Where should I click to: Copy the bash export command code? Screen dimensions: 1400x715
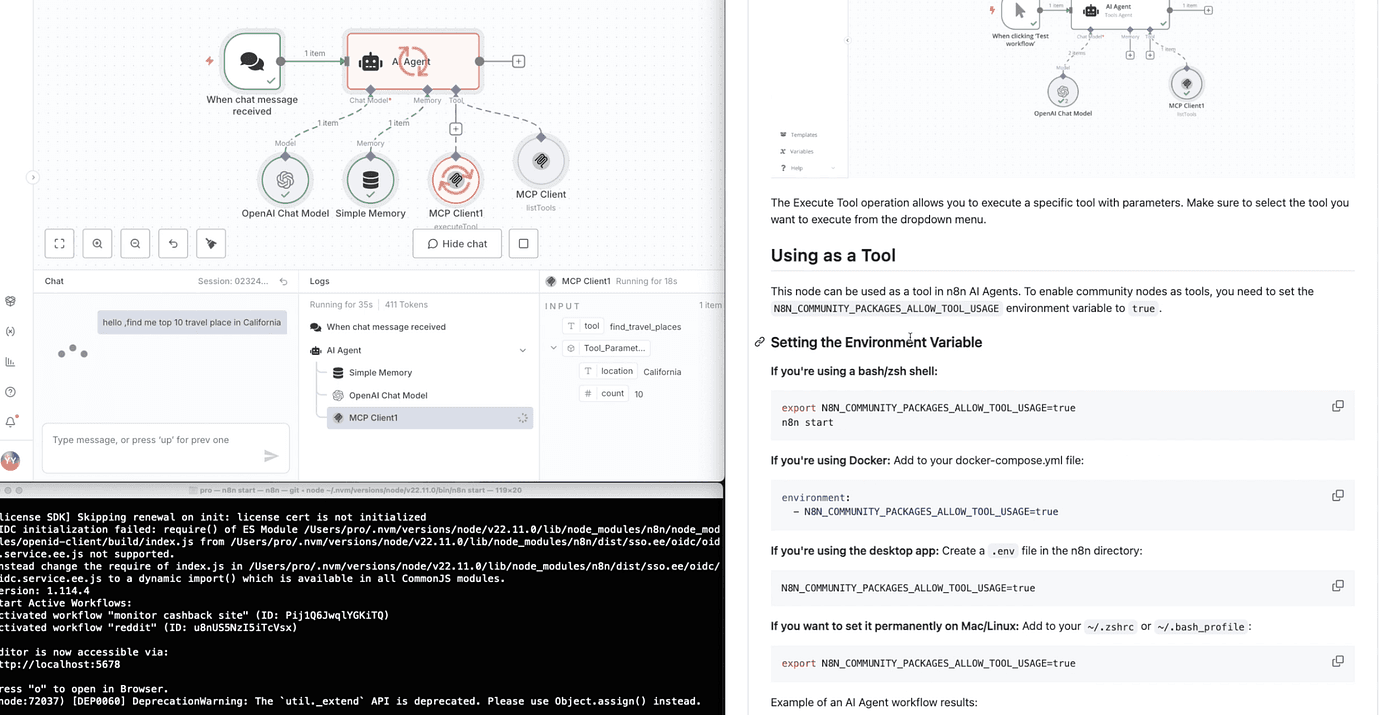click(1337, 406)
